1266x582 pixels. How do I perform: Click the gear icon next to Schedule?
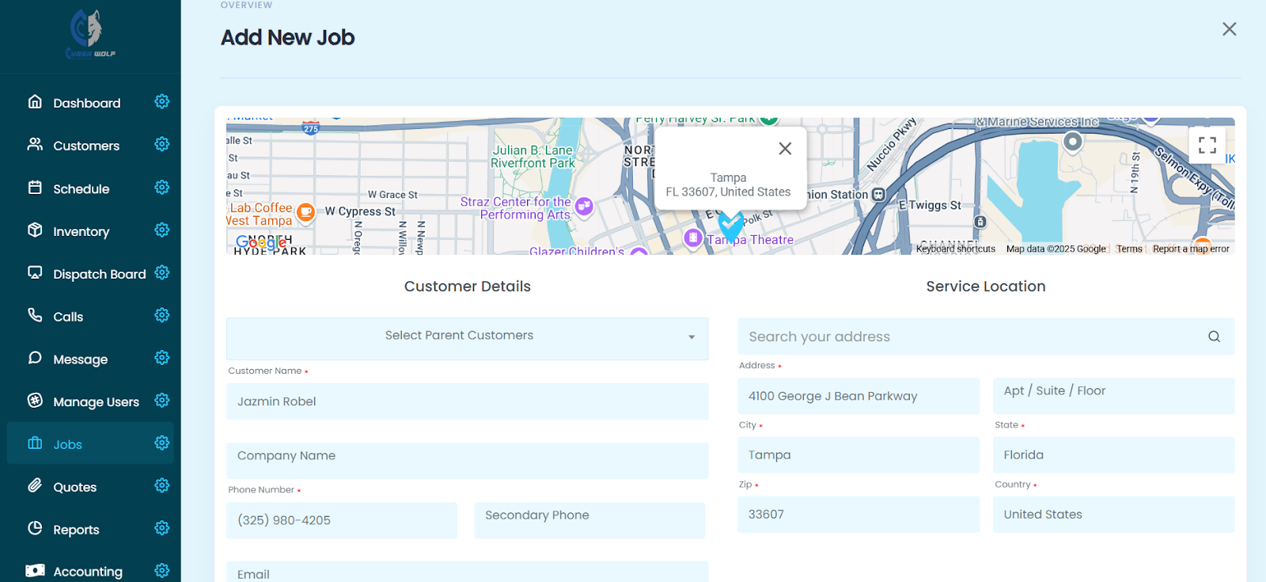[162, 188]
